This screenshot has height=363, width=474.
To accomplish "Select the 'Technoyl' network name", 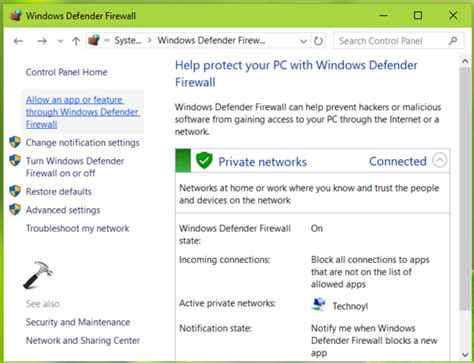I will [x=350, y=306].
